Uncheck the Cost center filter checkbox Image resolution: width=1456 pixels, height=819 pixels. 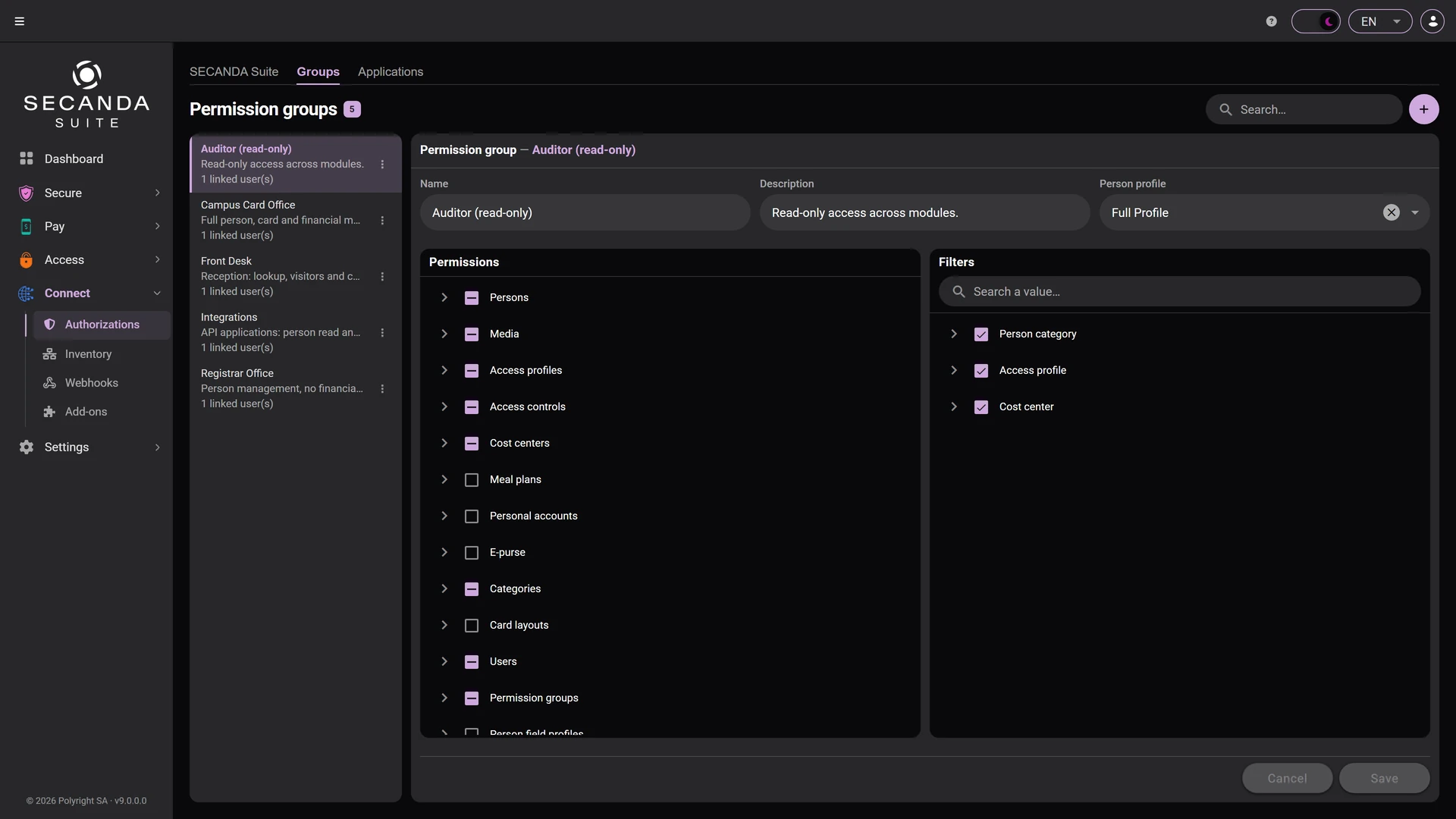click(981, 407)
